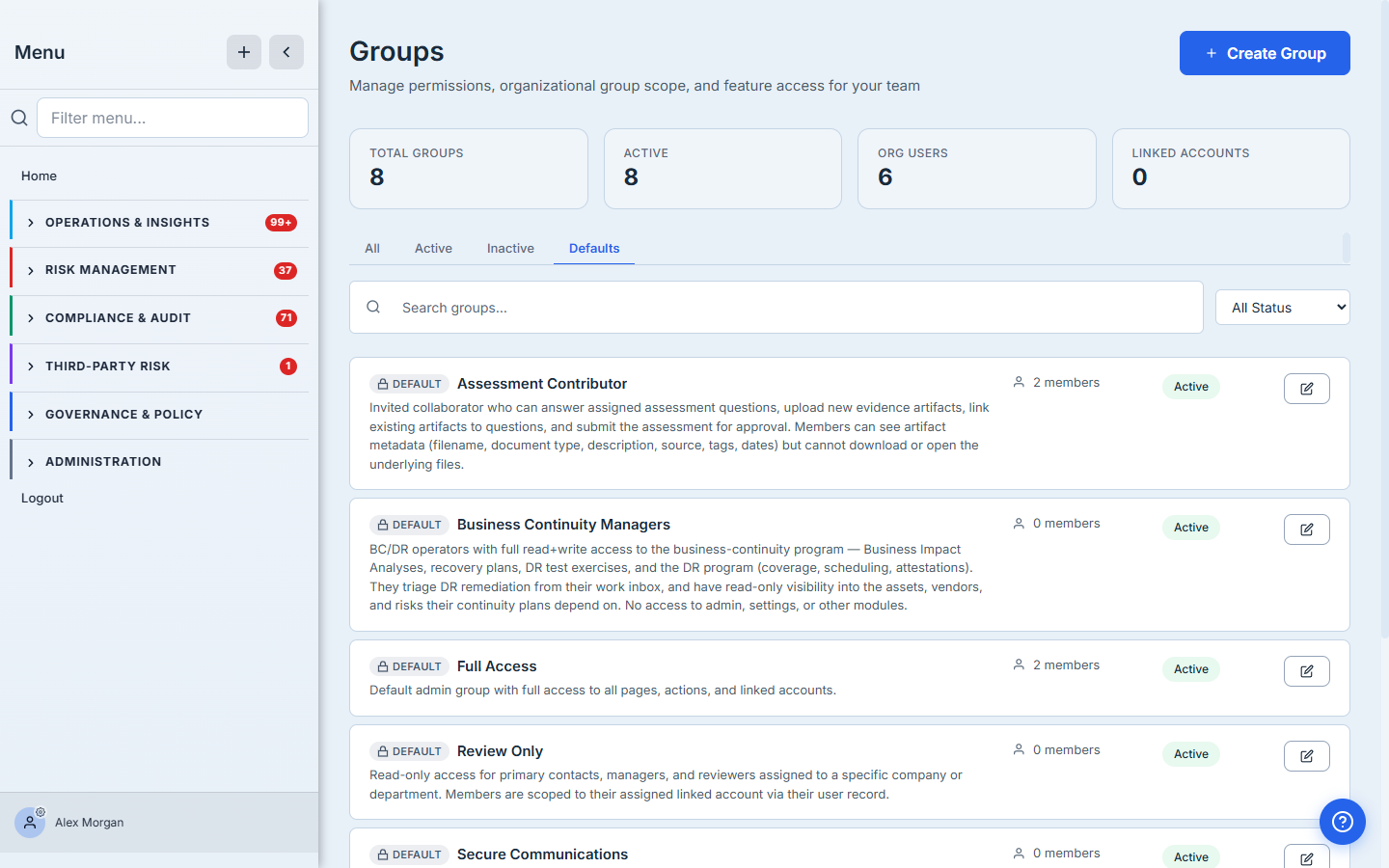Select the Defaults tab
1389x868 pixels.
pyautogui.click(x=594, y=248)
